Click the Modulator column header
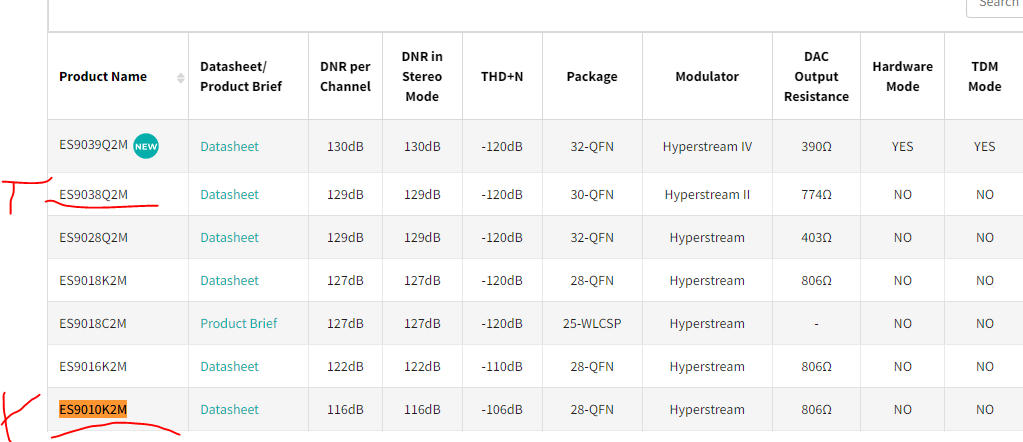 pyautogui.click(x=707, y=77)
